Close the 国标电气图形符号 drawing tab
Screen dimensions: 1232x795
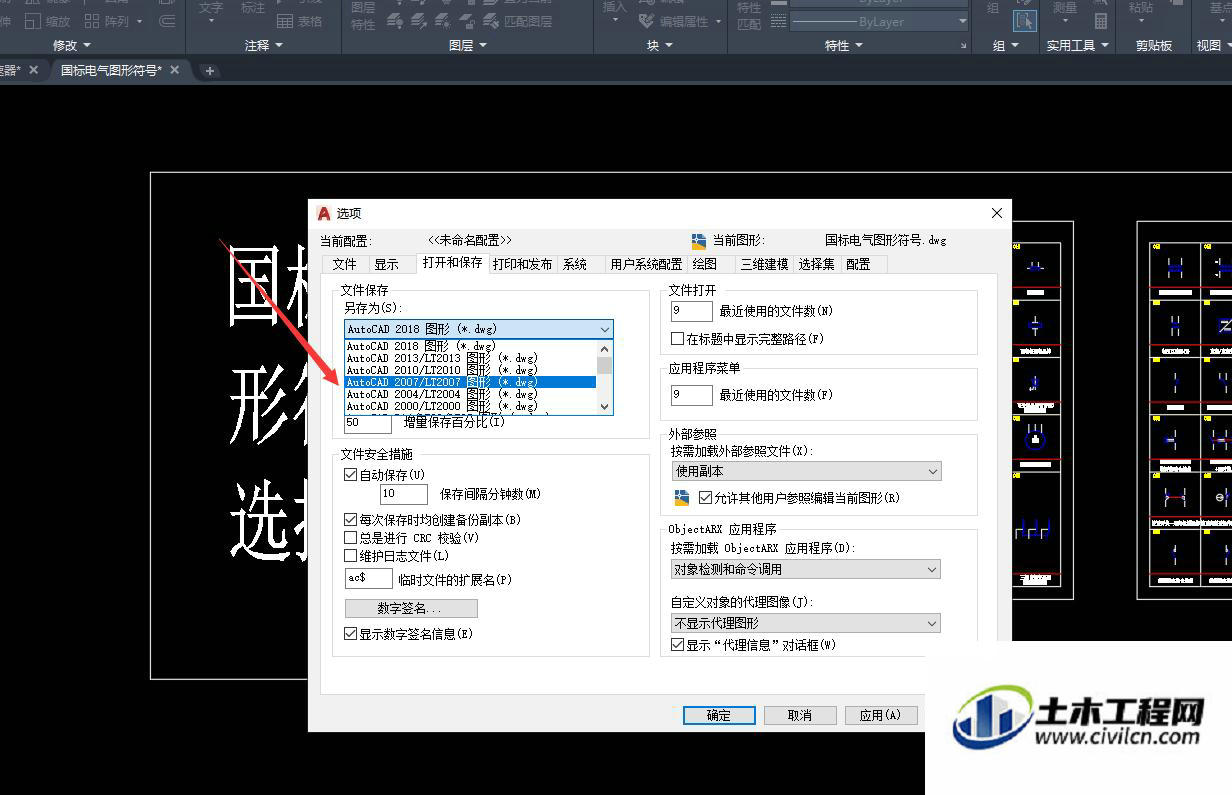(x=175, y=70)
